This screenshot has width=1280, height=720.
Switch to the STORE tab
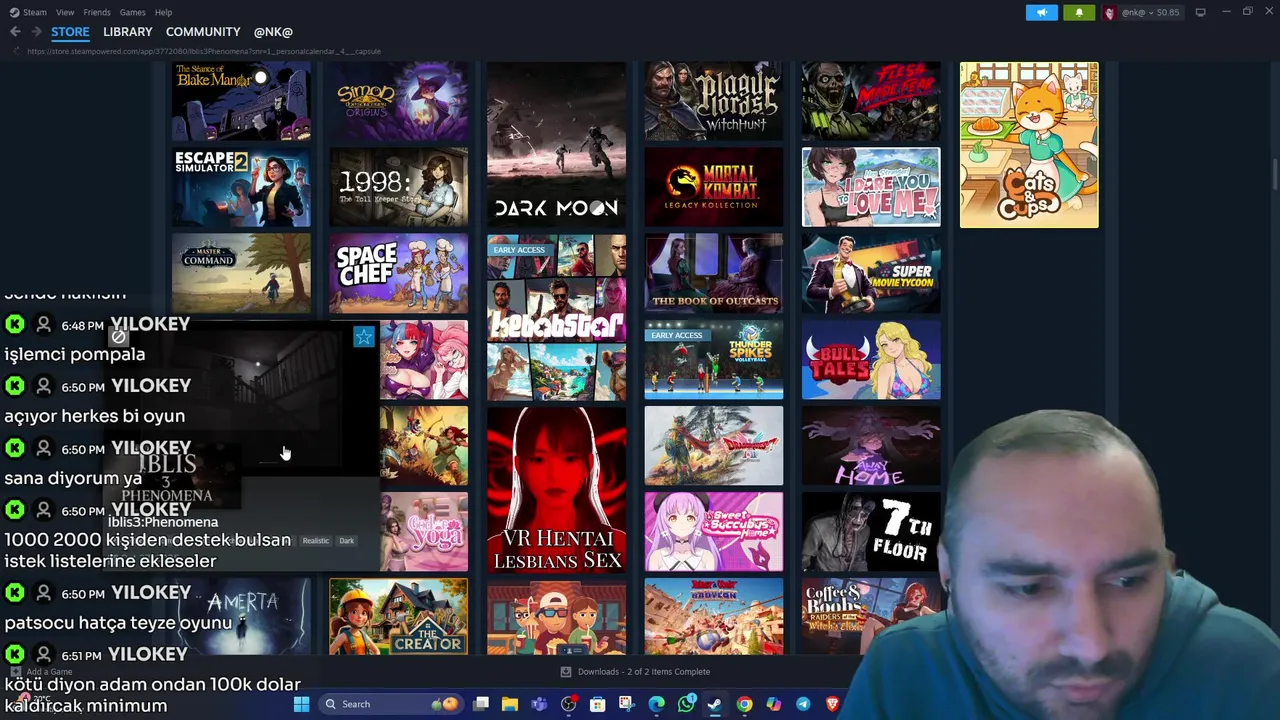pos(70,32)
